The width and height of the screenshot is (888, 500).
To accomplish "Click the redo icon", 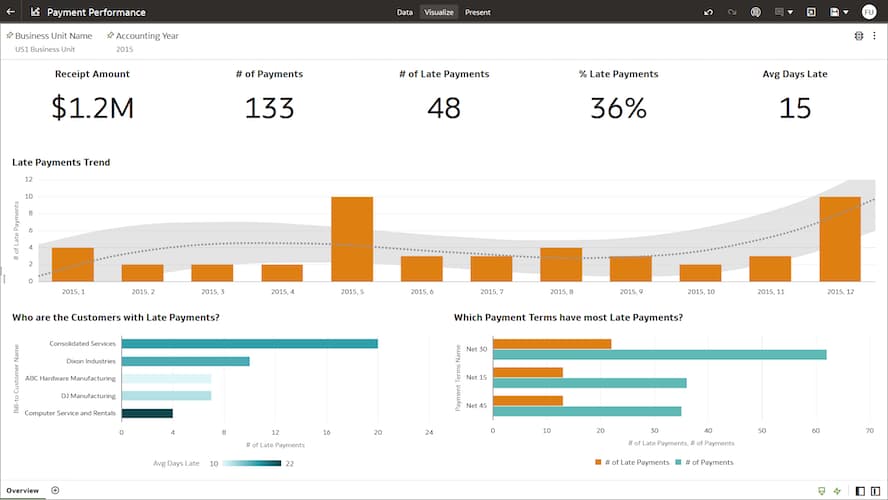I will pos(732,12).
